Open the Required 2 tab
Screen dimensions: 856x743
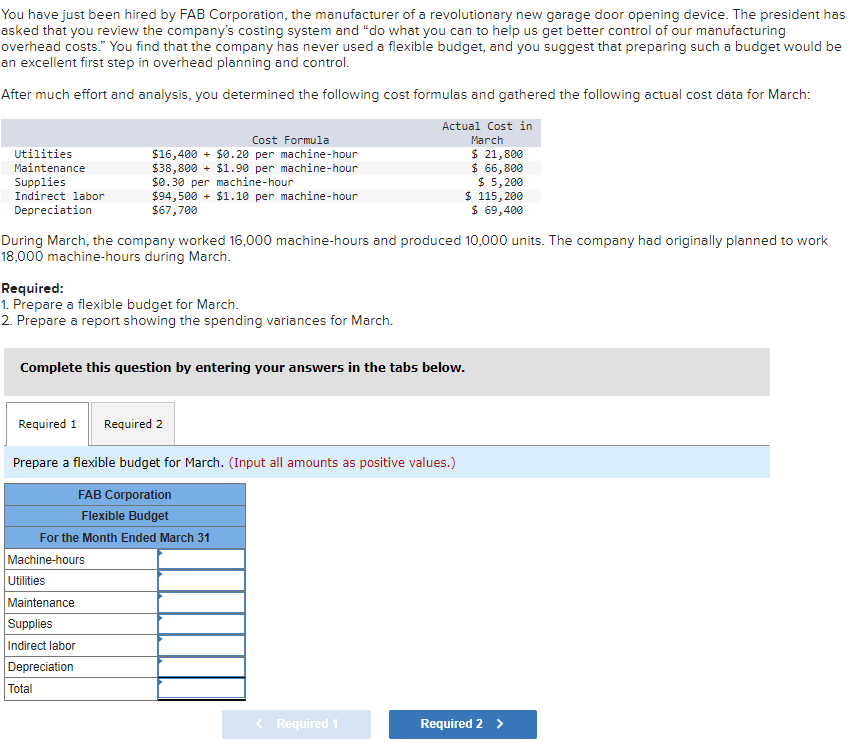click(133, 424)
